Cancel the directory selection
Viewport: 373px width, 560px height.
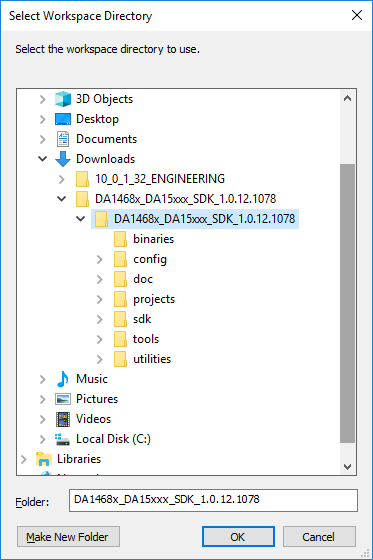click(319, 536)
